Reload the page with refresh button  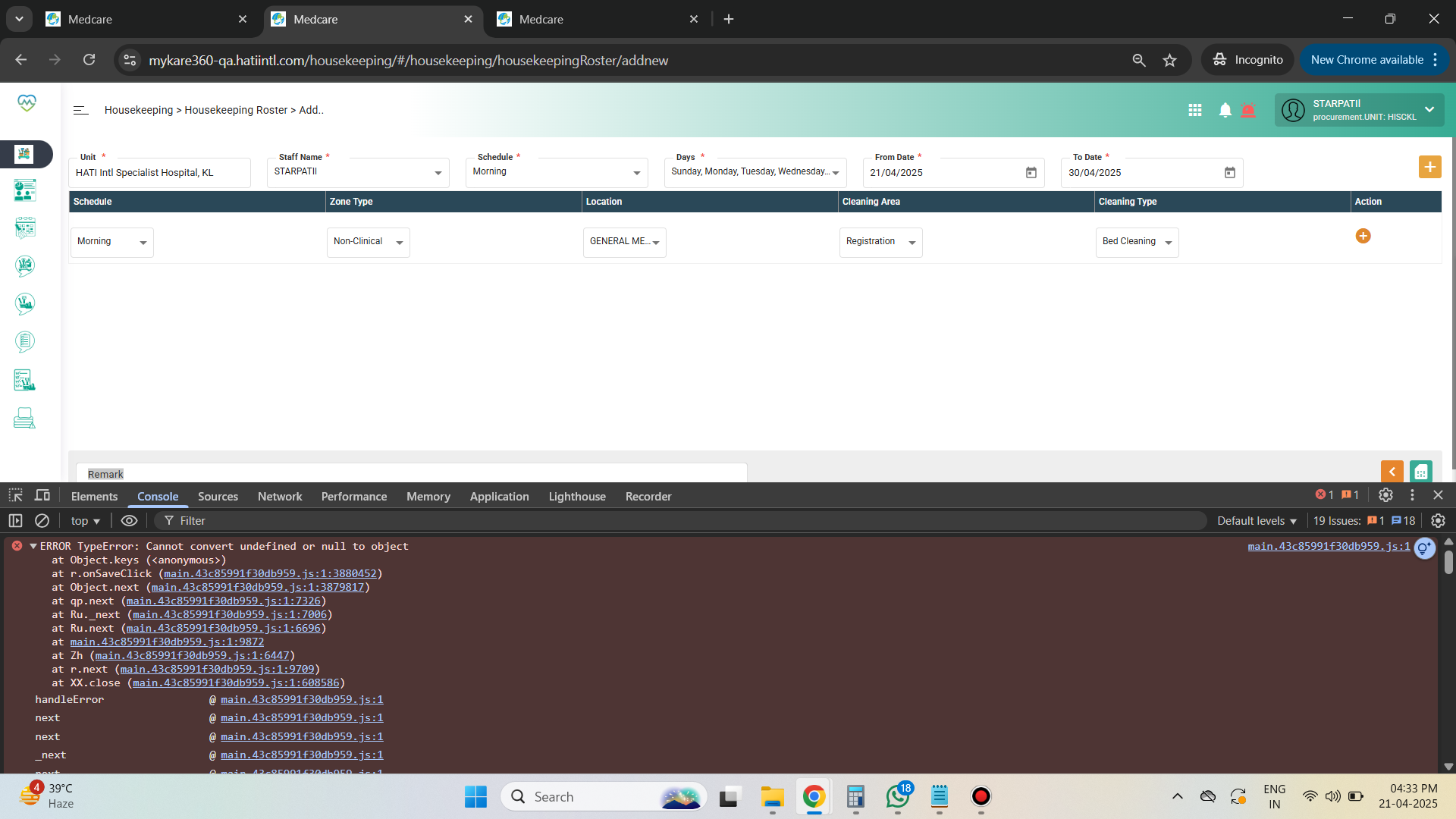click(89, 60)
